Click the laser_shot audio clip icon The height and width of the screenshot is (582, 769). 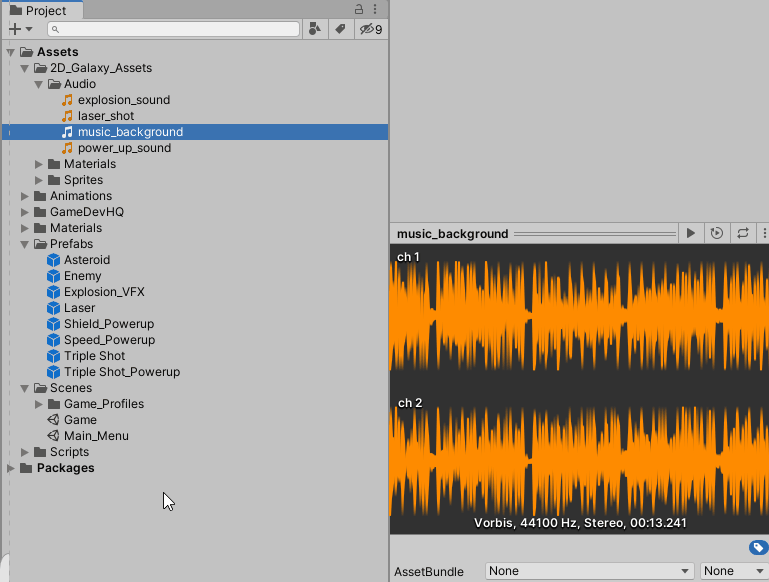click(x=67, y=116)
